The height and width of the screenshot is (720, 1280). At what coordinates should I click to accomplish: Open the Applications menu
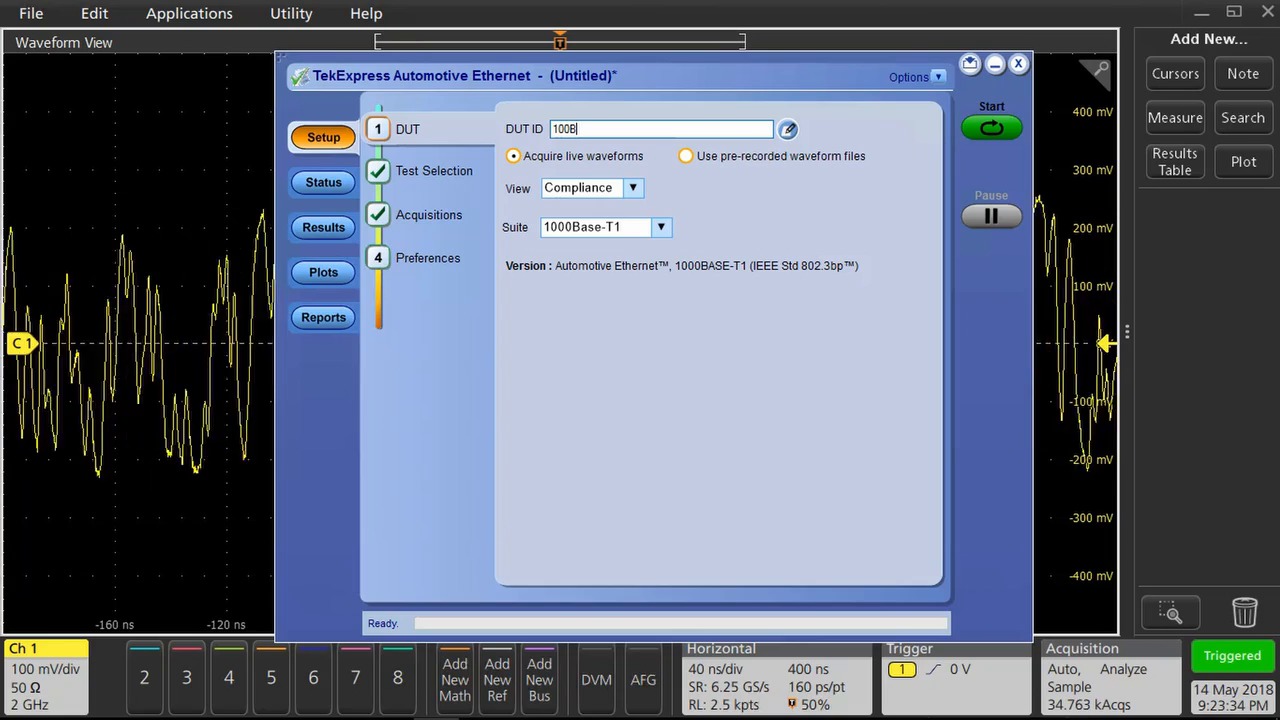pos(189,13)
